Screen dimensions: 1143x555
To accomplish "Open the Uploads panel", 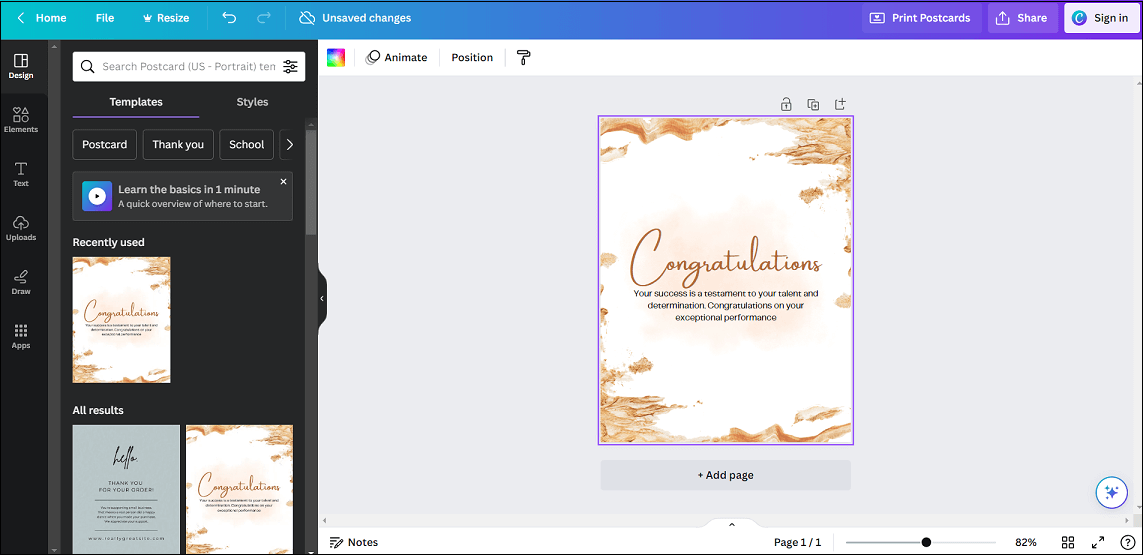I will pos(21,228).
